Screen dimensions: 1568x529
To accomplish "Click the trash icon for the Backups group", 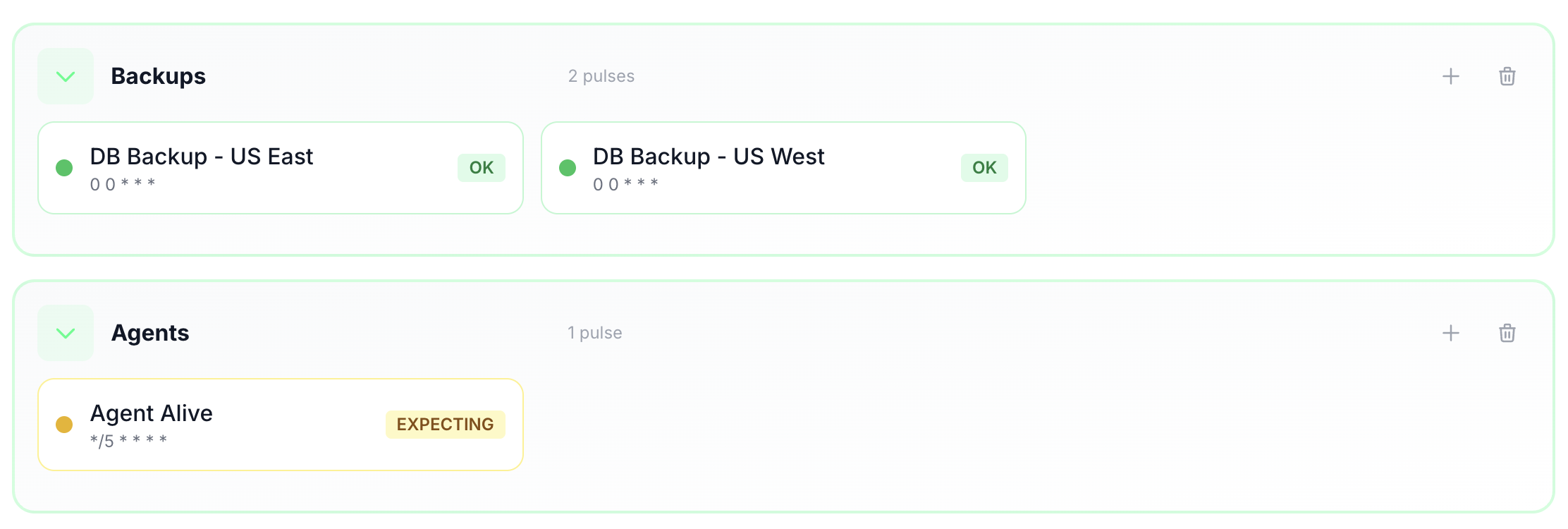I will coord(1507,76).
